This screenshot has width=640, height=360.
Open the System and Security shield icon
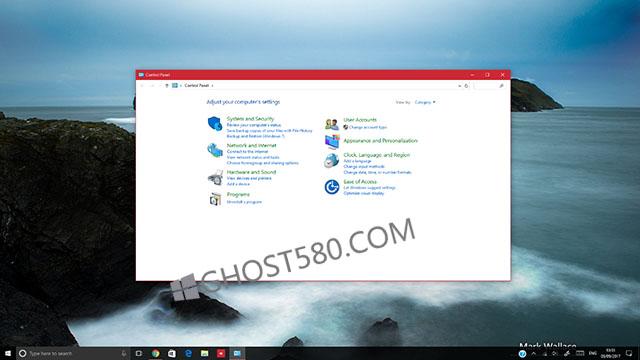215,123
